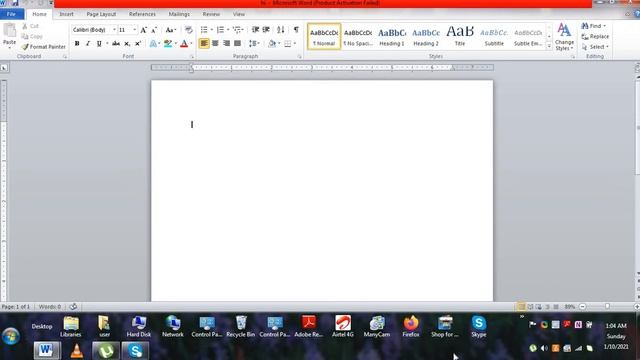Grow the font size

143,30
